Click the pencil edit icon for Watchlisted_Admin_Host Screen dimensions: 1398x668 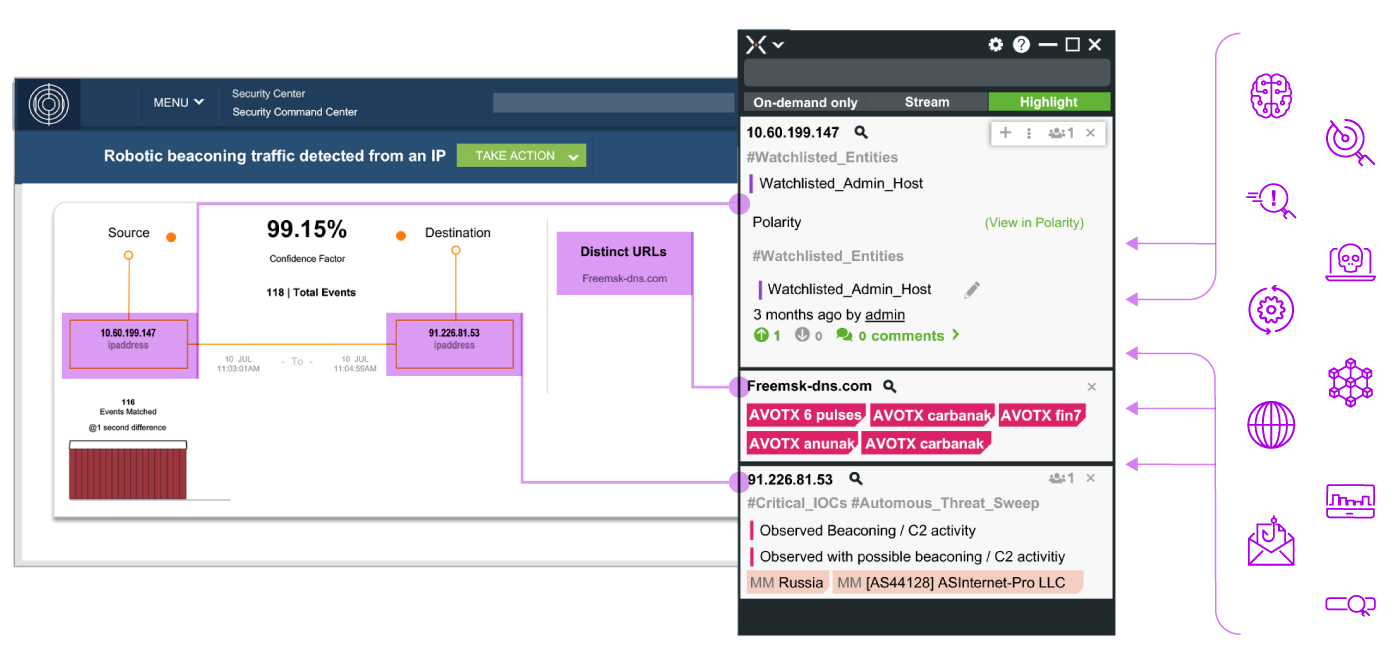[x=972, y=290]
